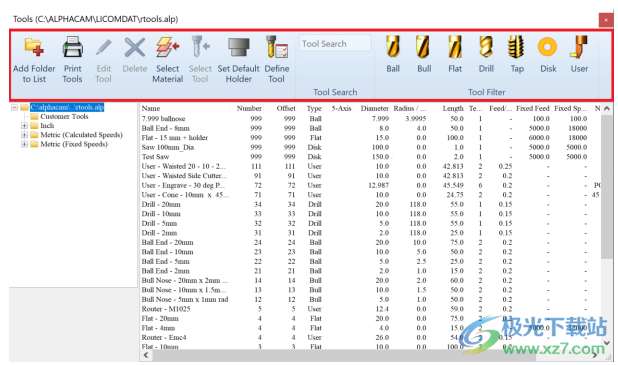This screenshot has height=365, width=618.
Task: Click the horizontal scrollbar left arrow
Action: click(x=146, y=355)
